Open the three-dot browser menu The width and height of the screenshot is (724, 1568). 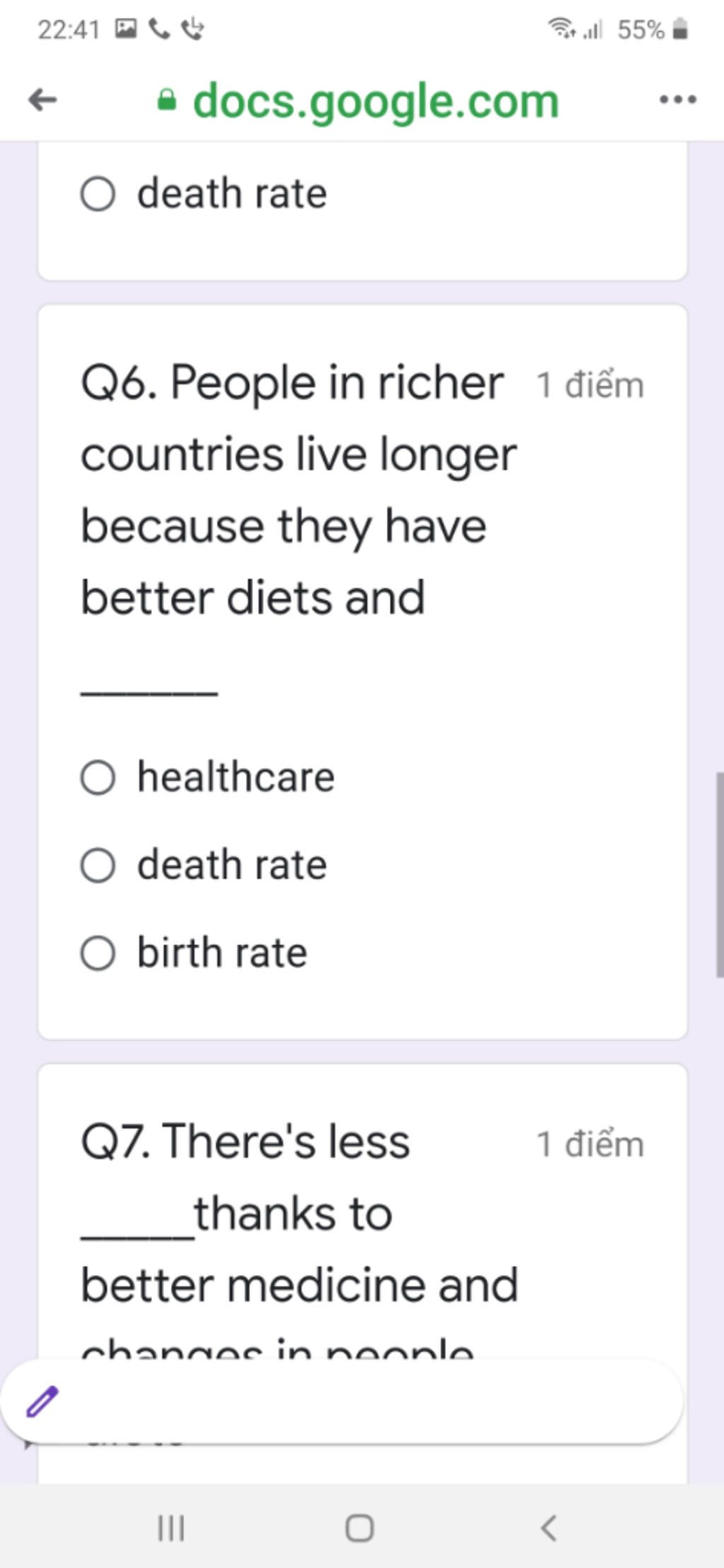[677, 100]
